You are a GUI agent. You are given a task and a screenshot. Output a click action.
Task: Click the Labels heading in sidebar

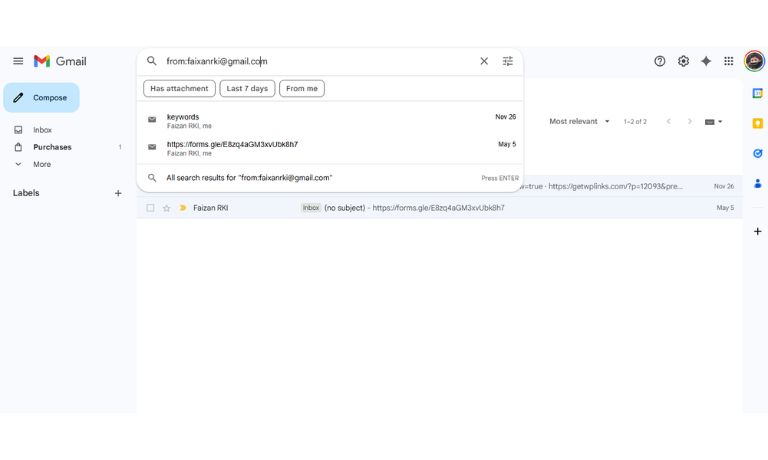point(26,193)
